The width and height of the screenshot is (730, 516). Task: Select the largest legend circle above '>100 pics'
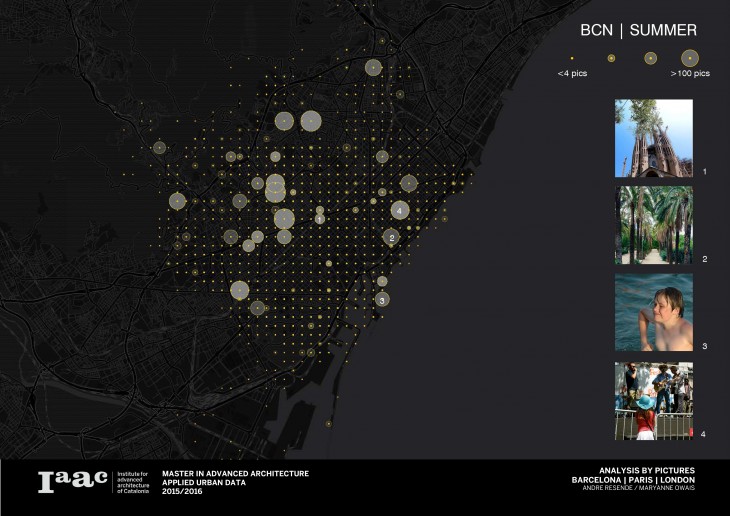pos(689,58)
